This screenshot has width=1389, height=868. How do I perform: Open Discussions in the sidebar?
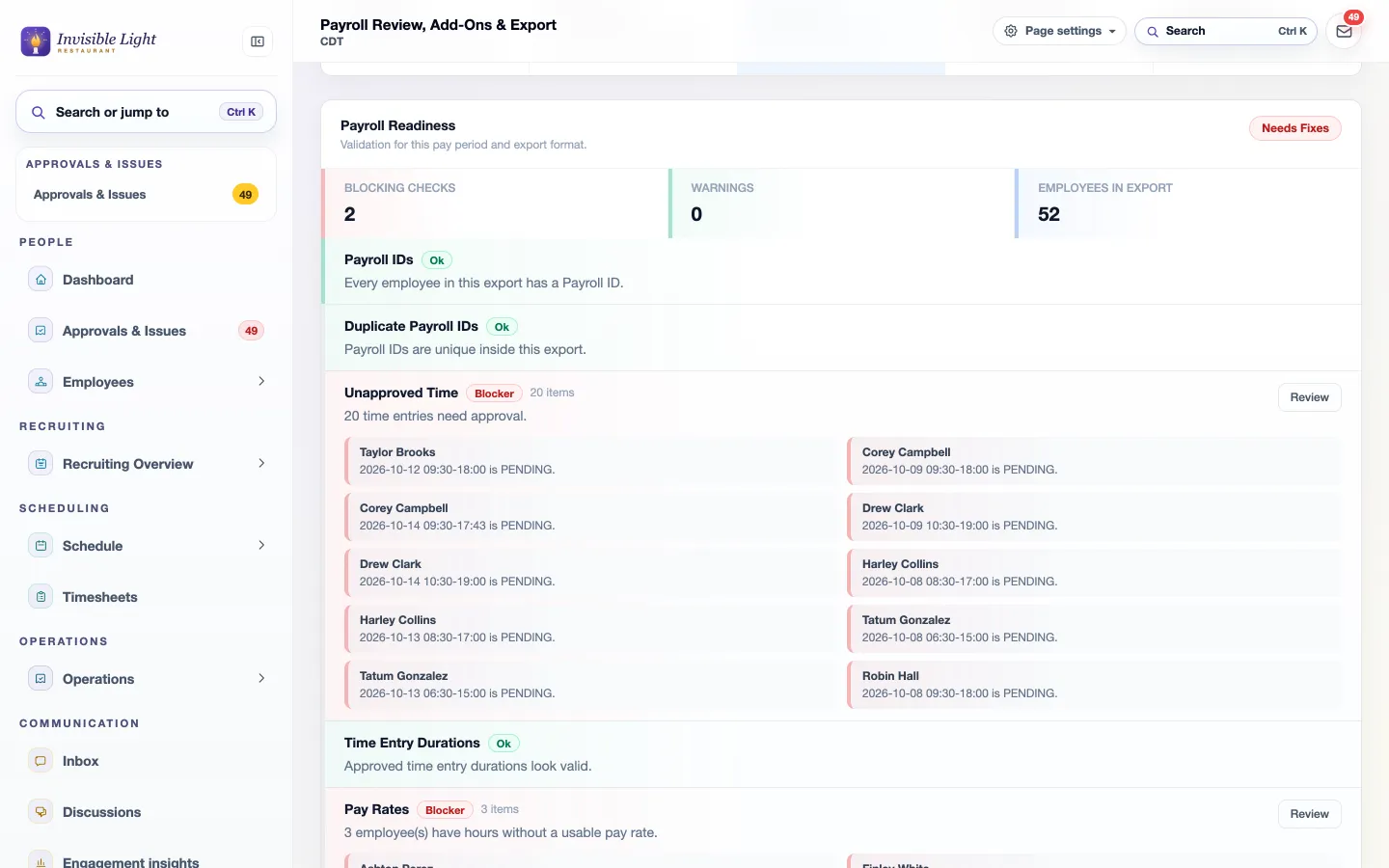coord(147,812)
